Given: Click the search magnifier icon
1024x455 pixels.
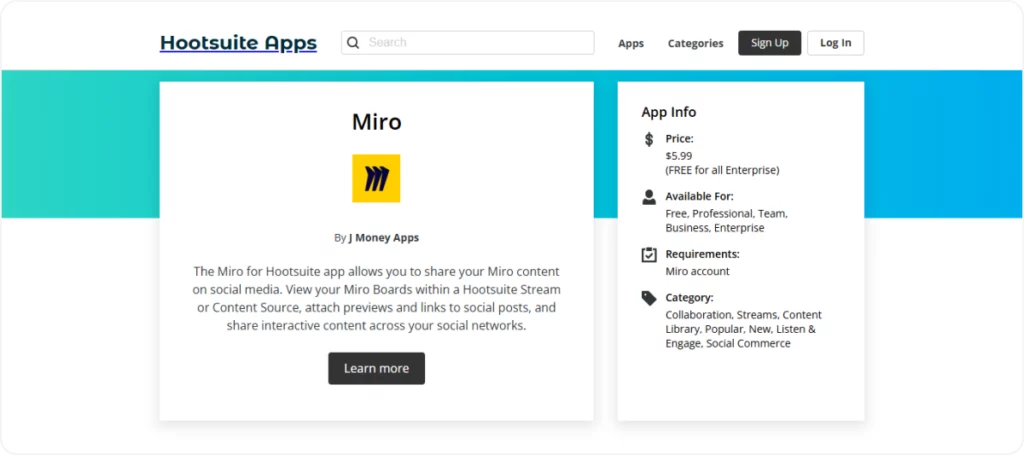Looking at the screenshot, I should click(x=353, y=43).
